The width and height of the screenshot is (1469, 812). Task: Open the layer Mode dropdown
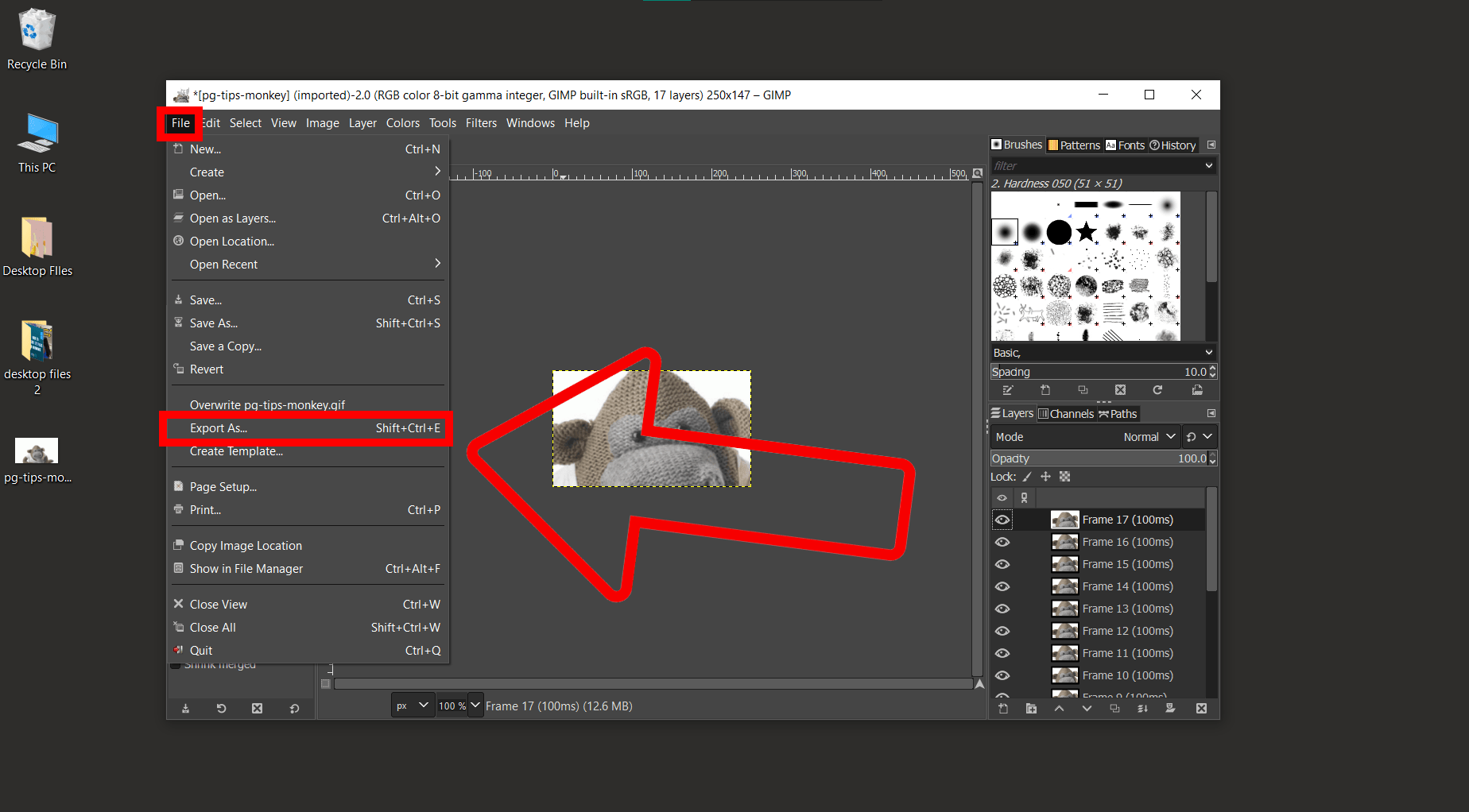coord(1147,436)
